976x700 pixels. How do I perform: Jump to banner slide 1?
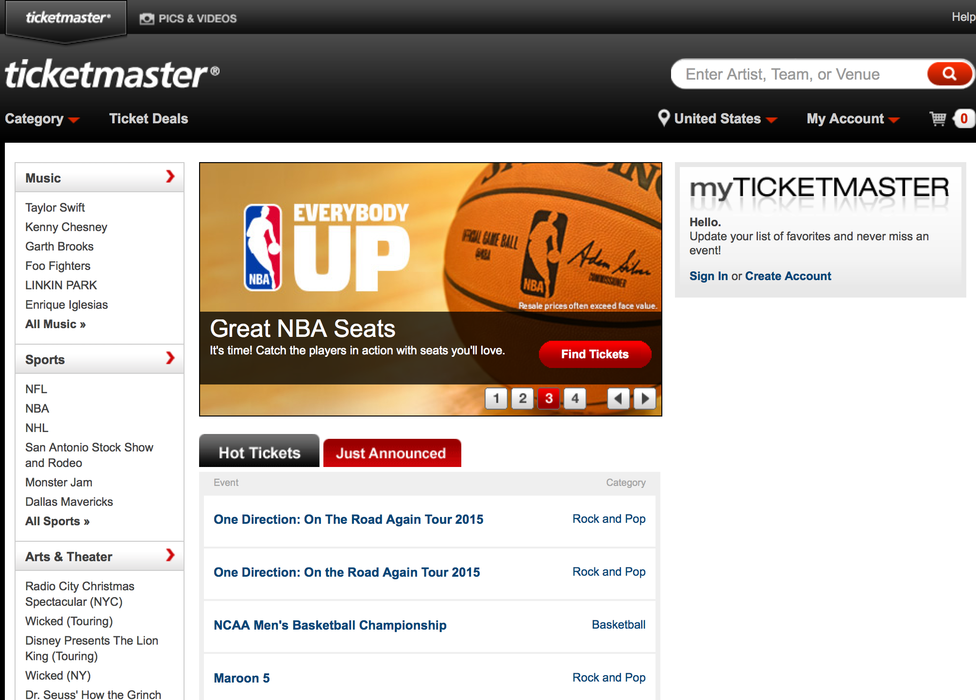pyautogui.click(x=496, y=399)
